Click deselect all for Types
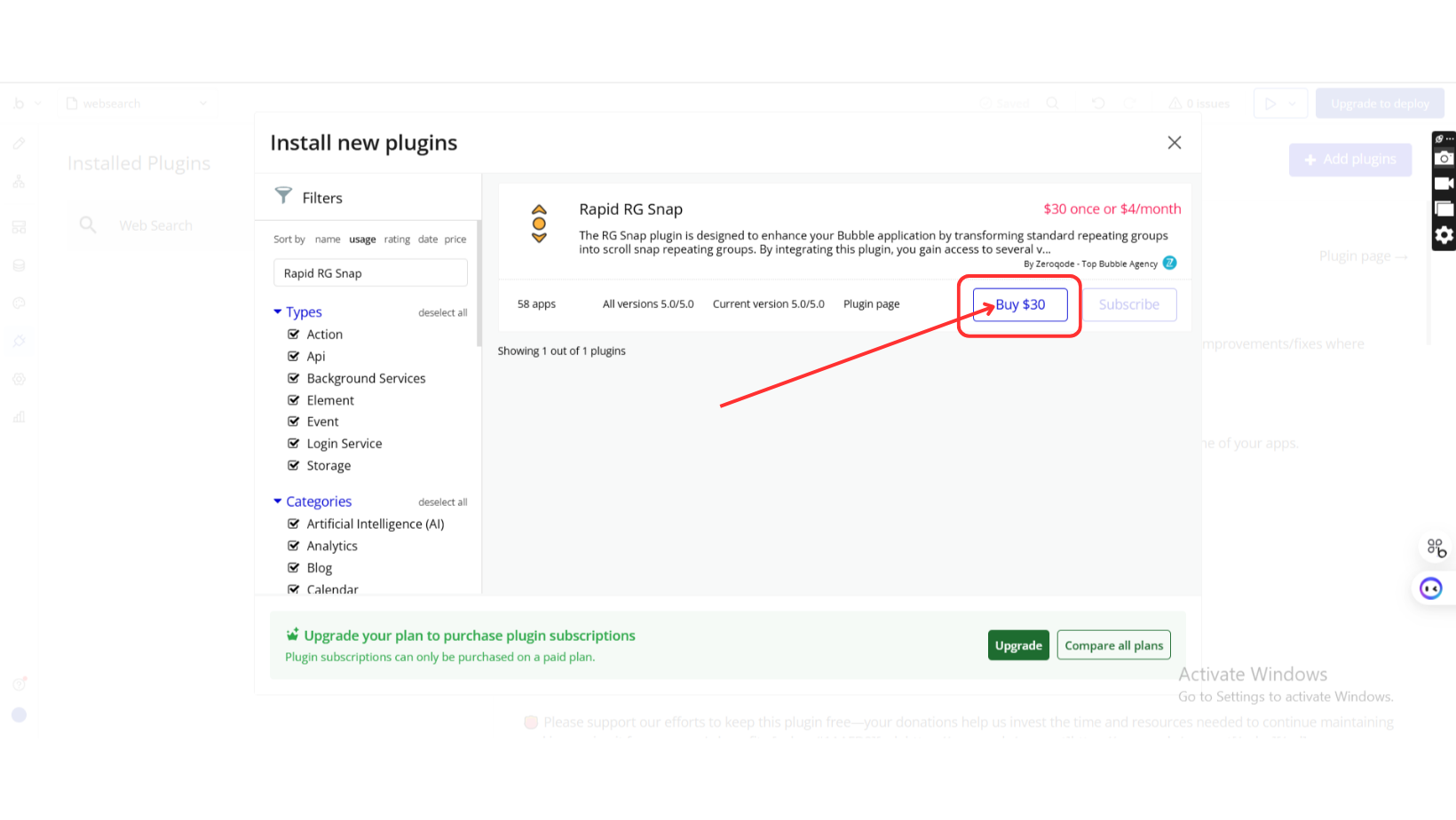This screenshot has height=820, width=1456. pyautogui.click(x=442, y=312)
